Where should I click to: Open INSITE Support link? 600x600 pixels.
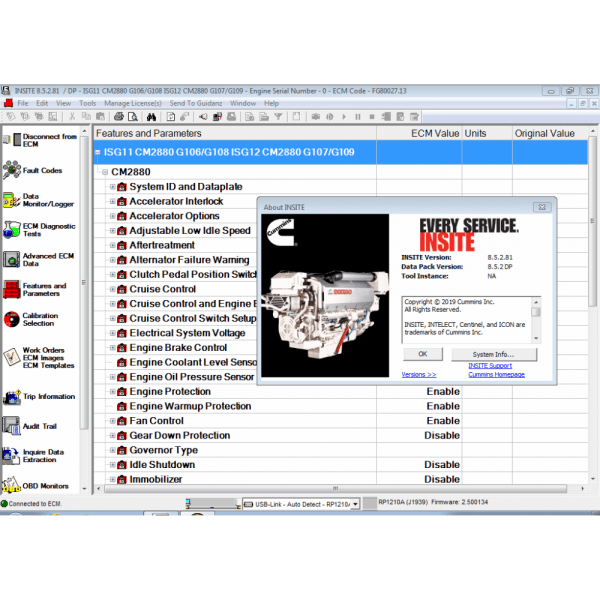point(490,366)
